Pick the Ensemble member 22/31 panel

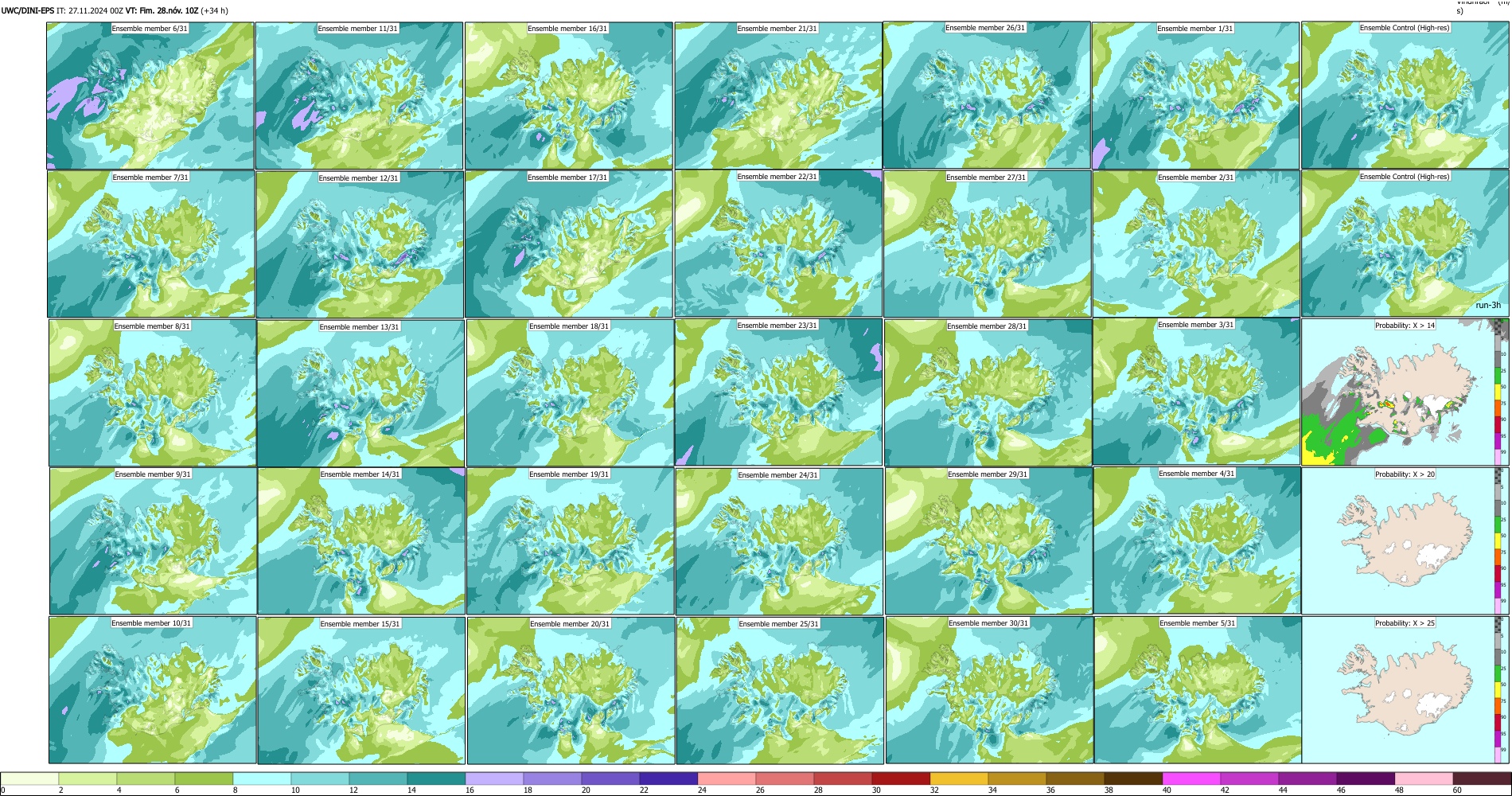[778, 244]
